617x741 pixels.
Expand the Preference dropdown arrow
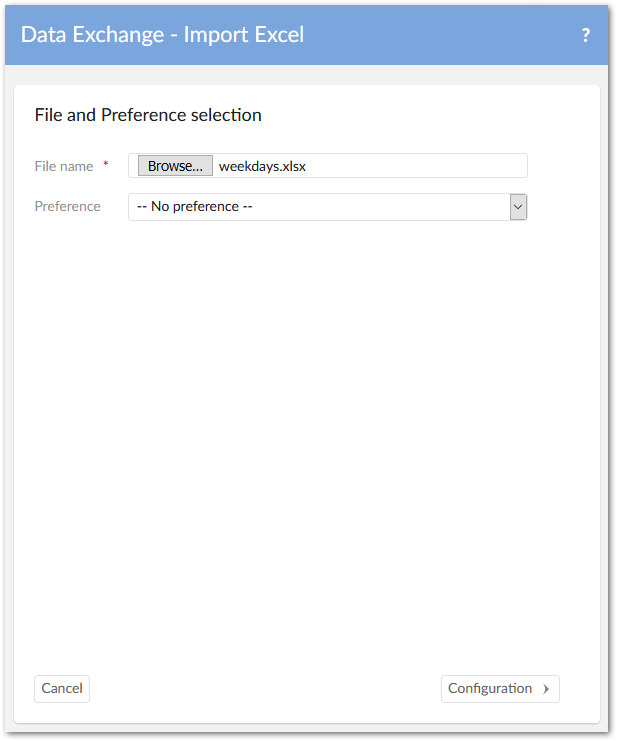(518, 207)
